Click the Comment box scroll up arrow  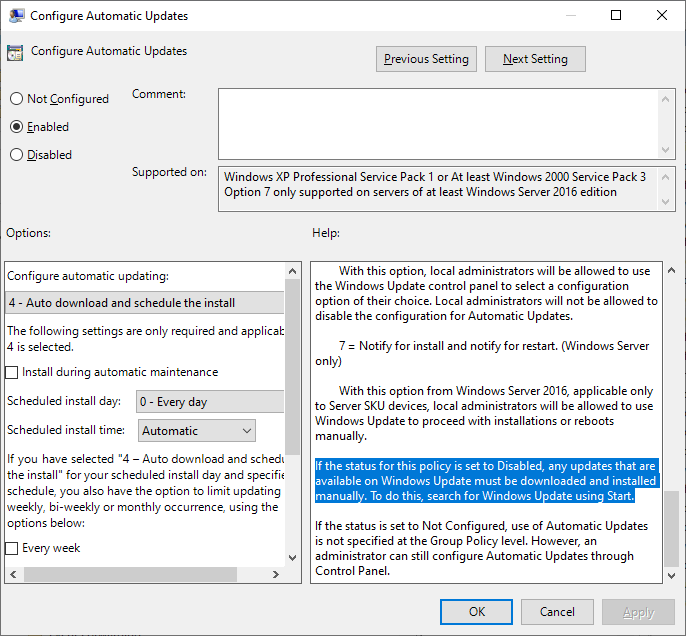[665, 99]
